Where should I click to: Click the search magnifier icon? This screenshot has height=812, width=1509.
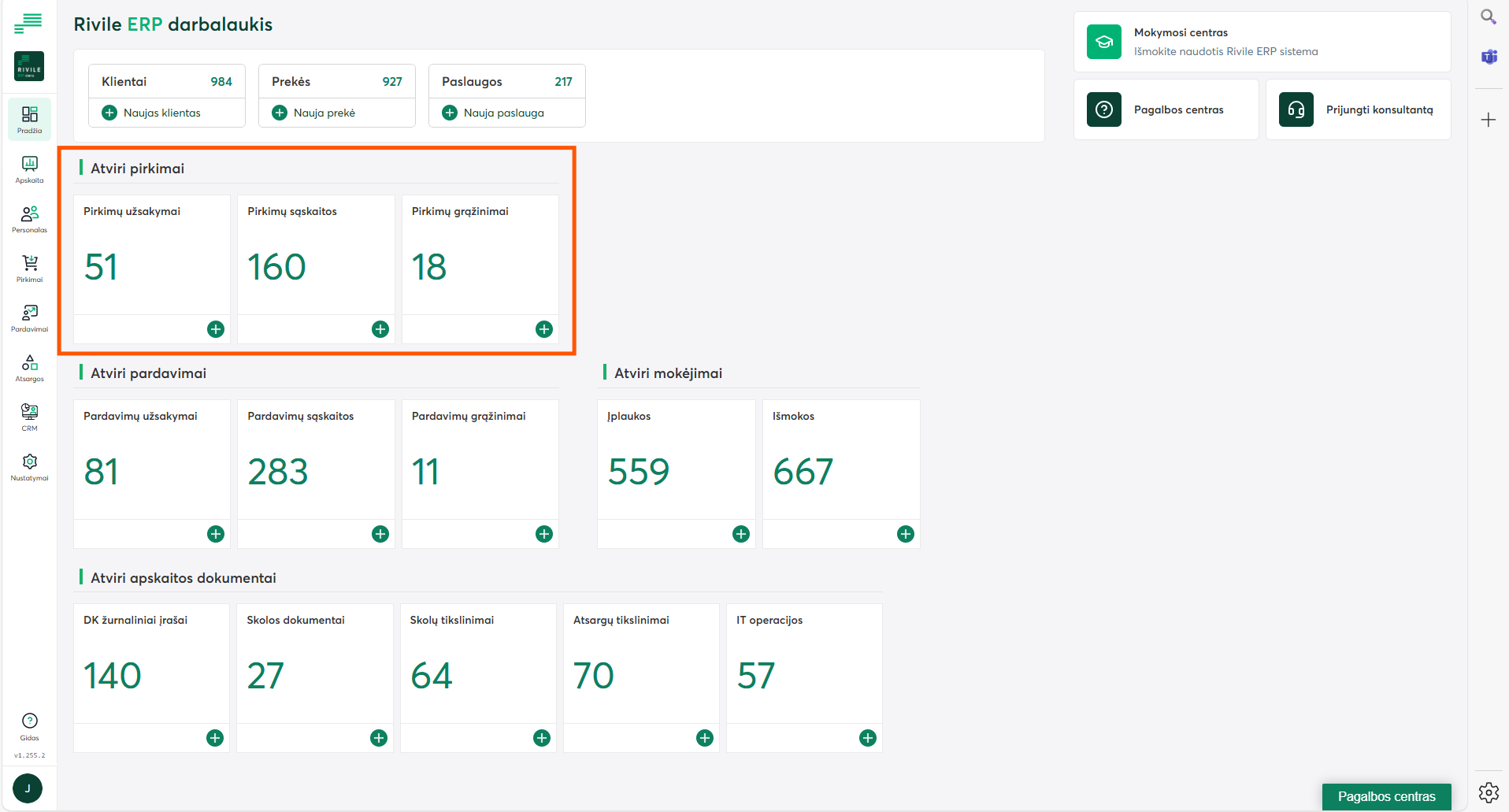[x=1488, y=17]
